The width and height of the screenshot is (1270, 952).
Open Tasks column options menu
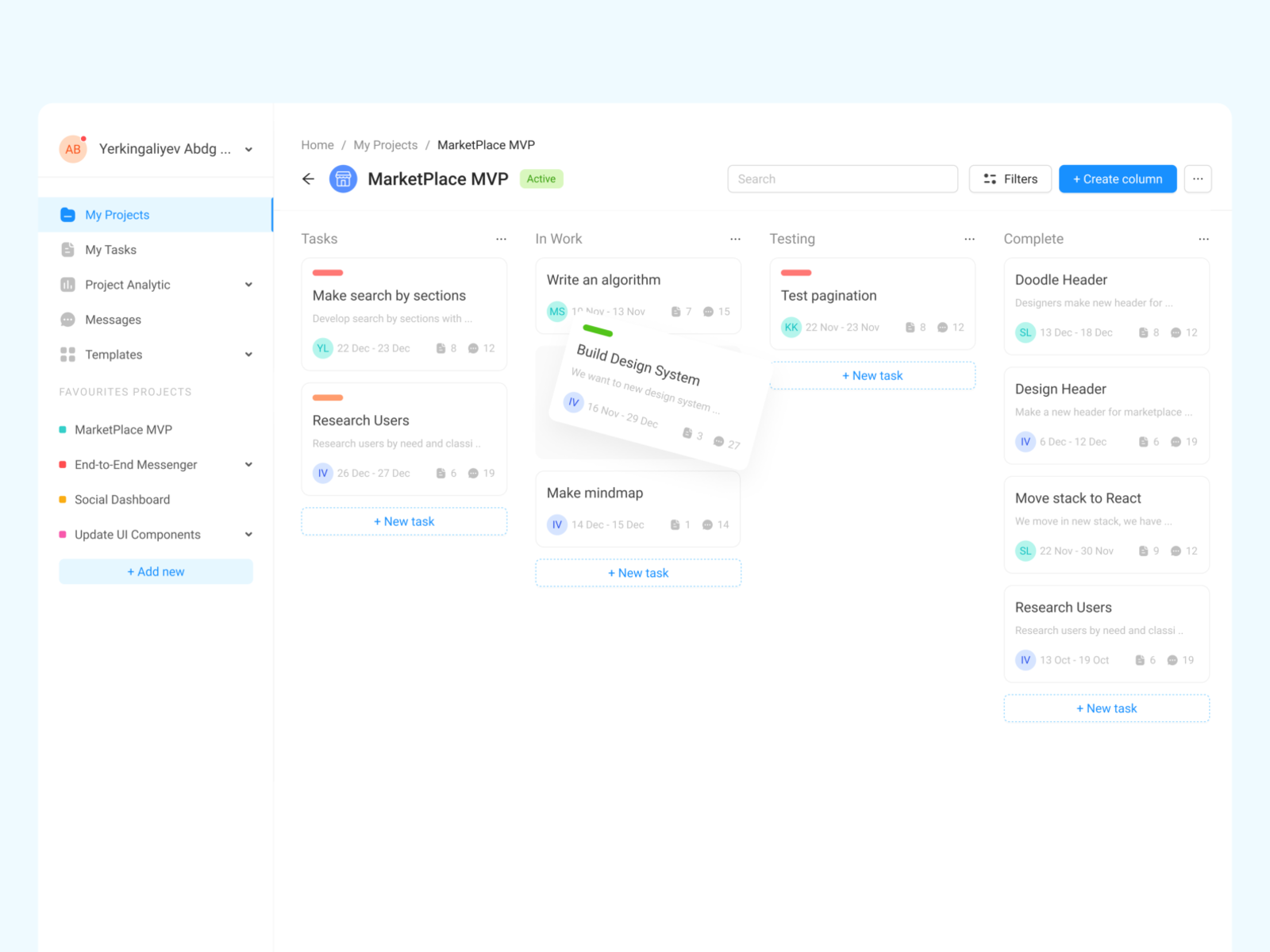501,239
